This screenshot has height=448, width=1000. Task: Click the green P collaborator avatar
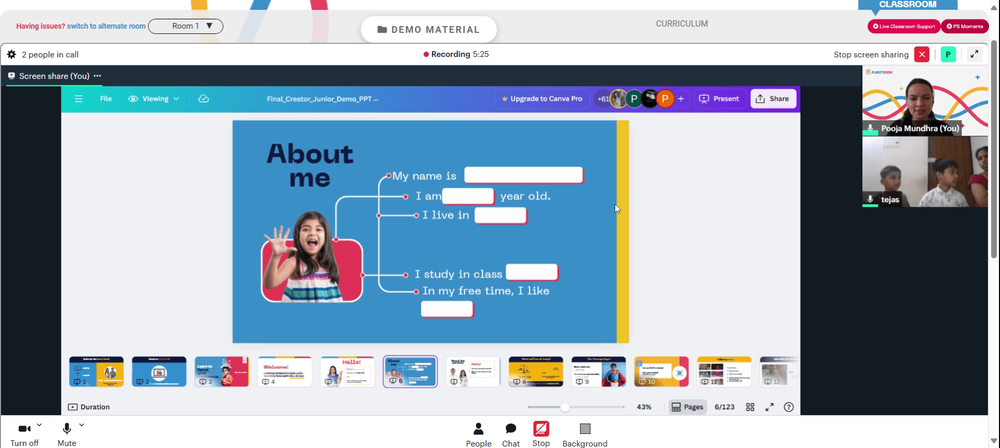[x=634, y=99]
